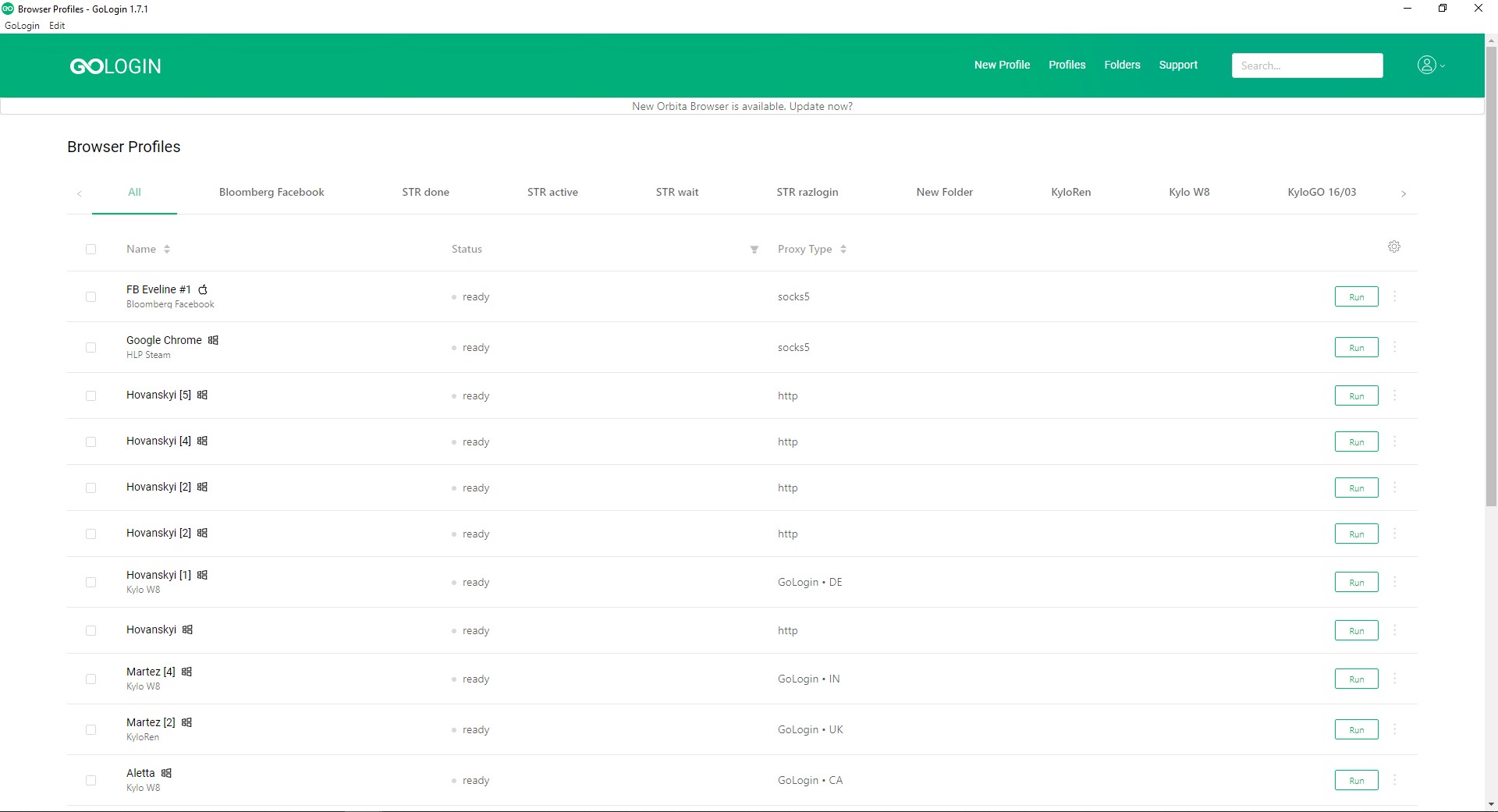Click New Profile in the header
Viewport: 1498px width, 812px height.
(x=1002, y=65)
